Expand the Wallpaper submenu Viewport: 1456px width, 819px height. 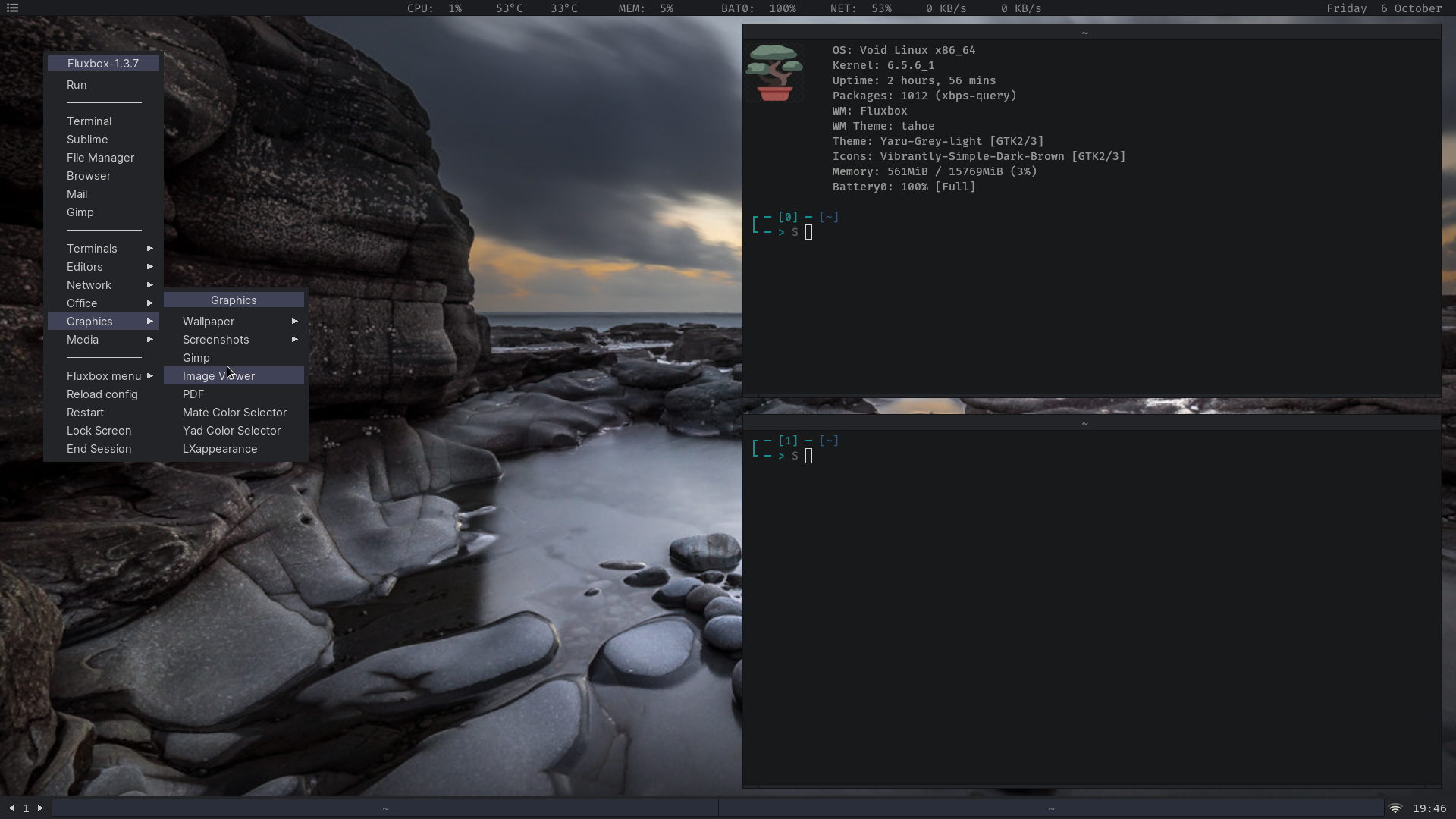click(234, 322)
